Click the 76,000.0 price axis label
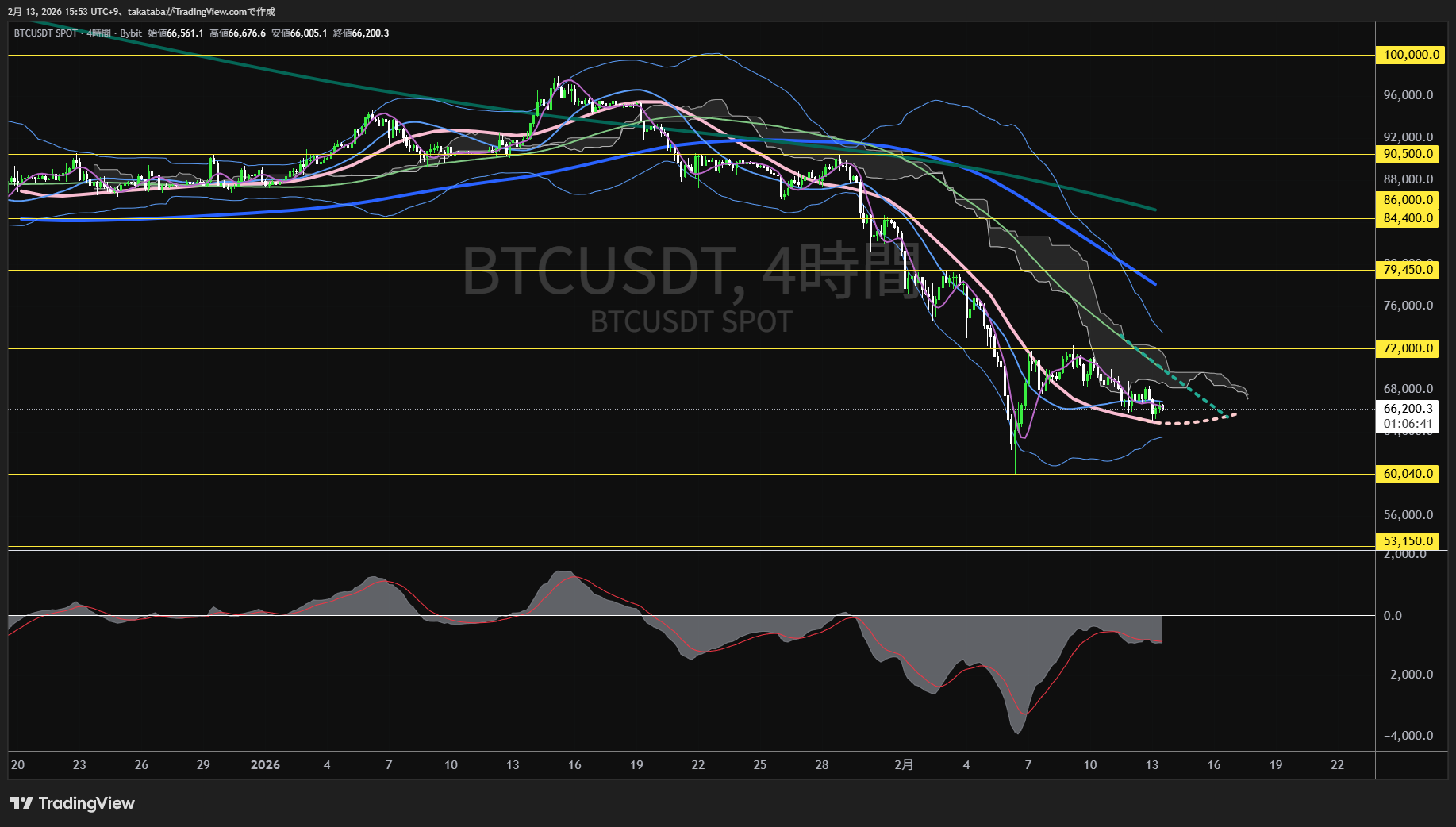1456x827 pixels. click(x=1408, y=306)
